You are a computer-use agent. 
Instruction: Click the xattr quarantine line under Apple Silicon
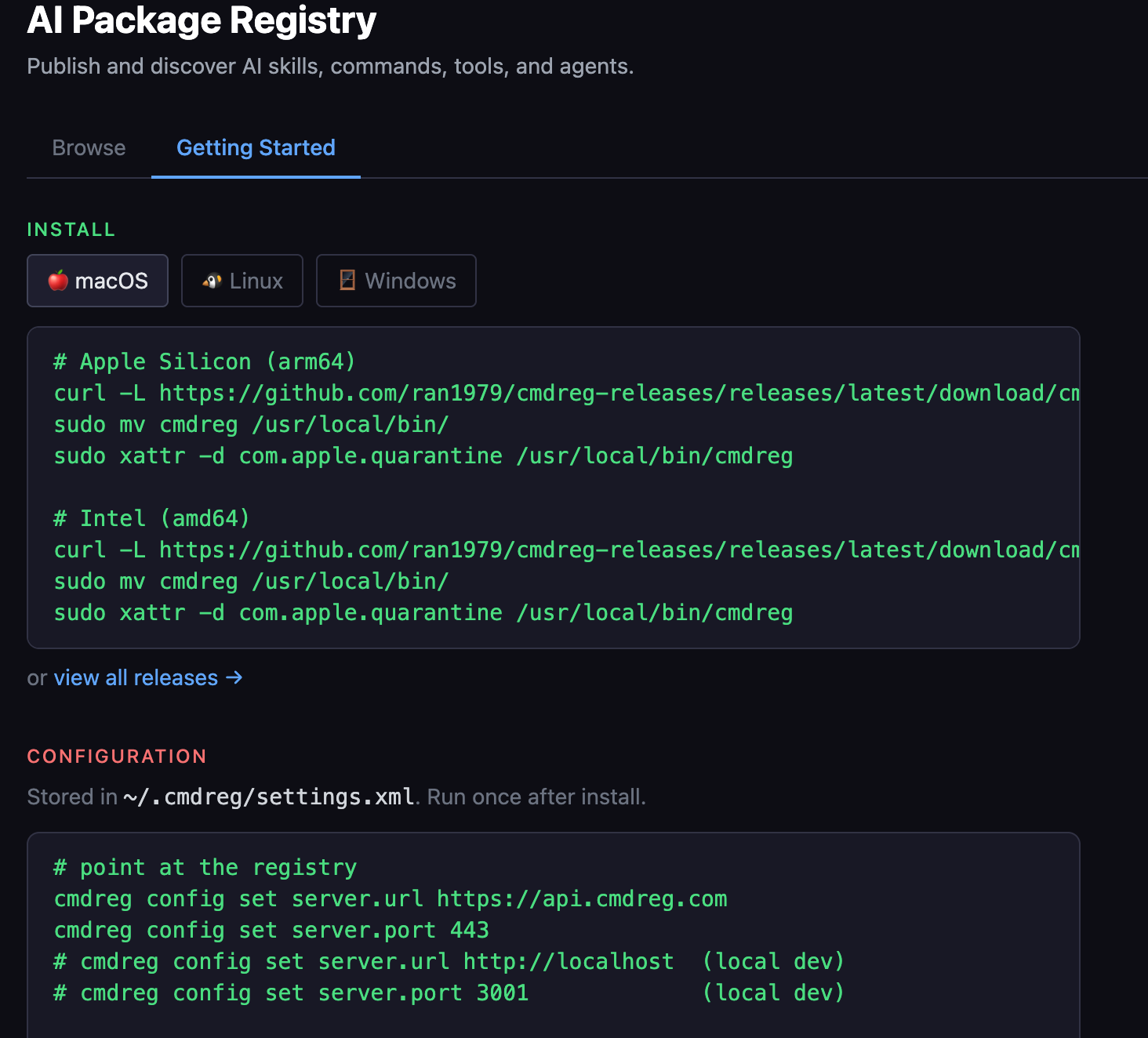pos(423,455)
